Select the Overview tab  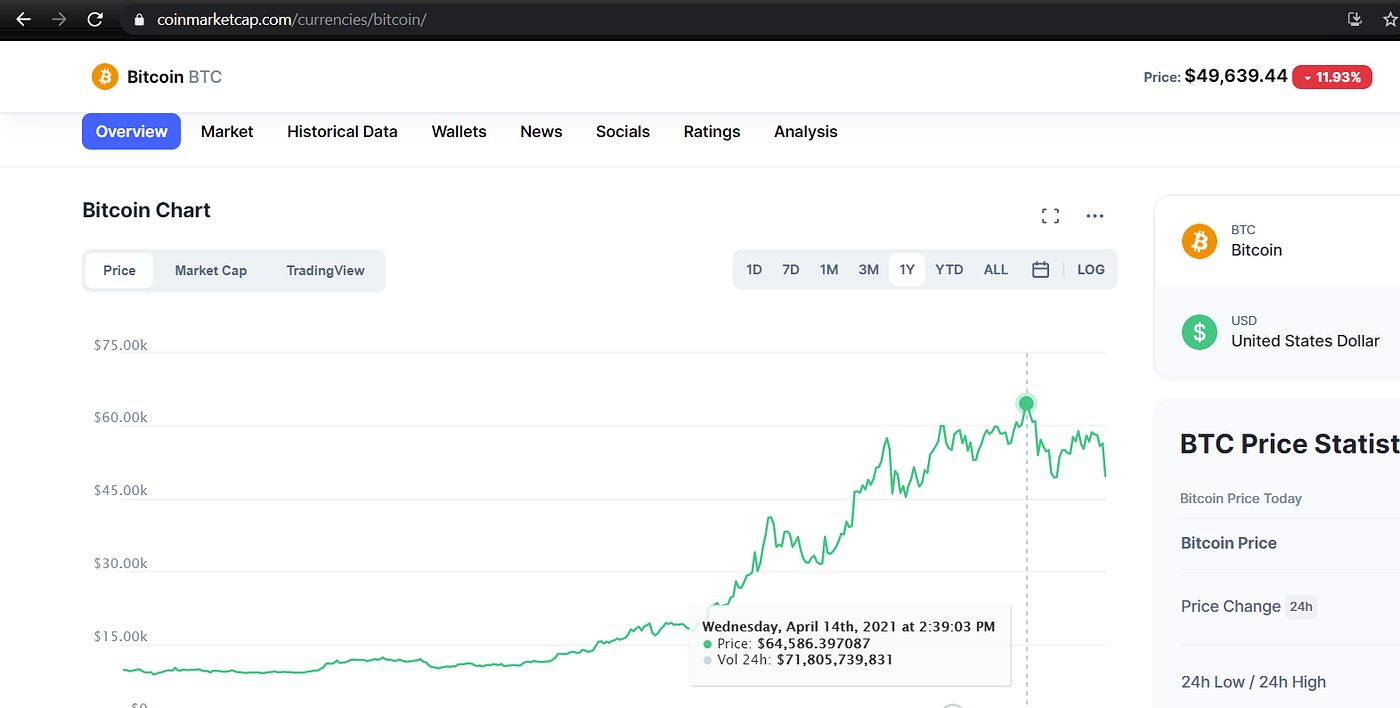pyautogui.click(x=131, y=131)
